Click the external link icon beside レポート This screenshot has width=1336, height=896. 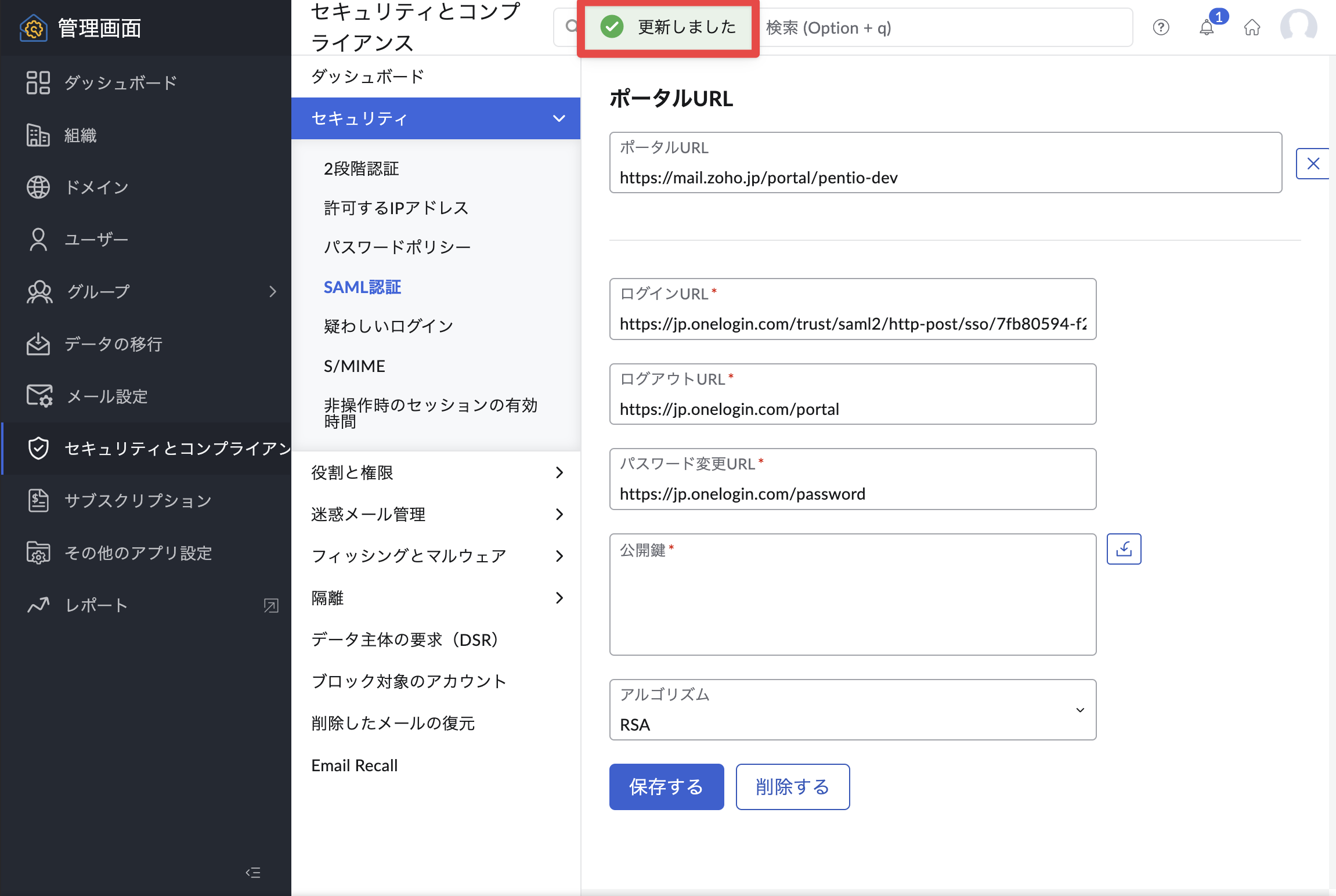click(271, 605)
